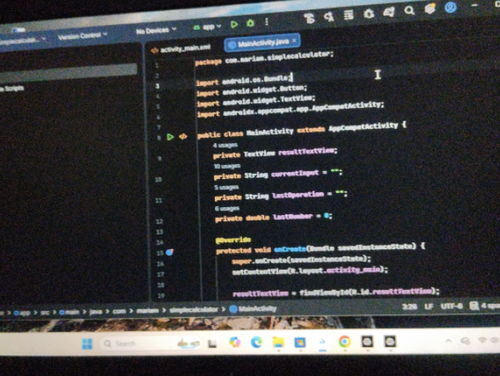The height and width of the screenshot is (376, 500).
Task: Click the setContentView code line
Action: coord(310,271)
